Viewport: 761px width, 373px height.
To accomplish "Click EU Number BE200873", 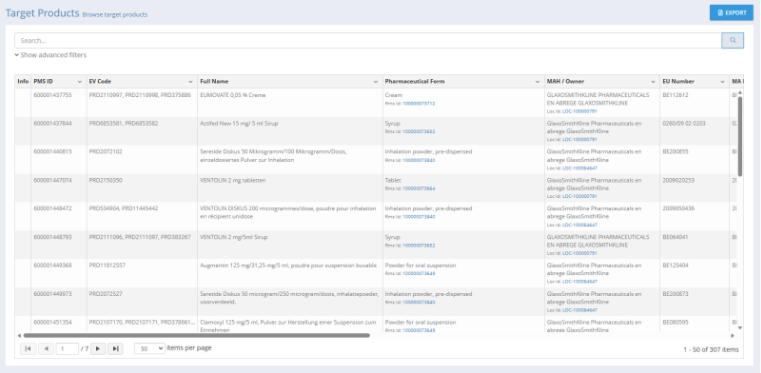I will pos(676,294).
